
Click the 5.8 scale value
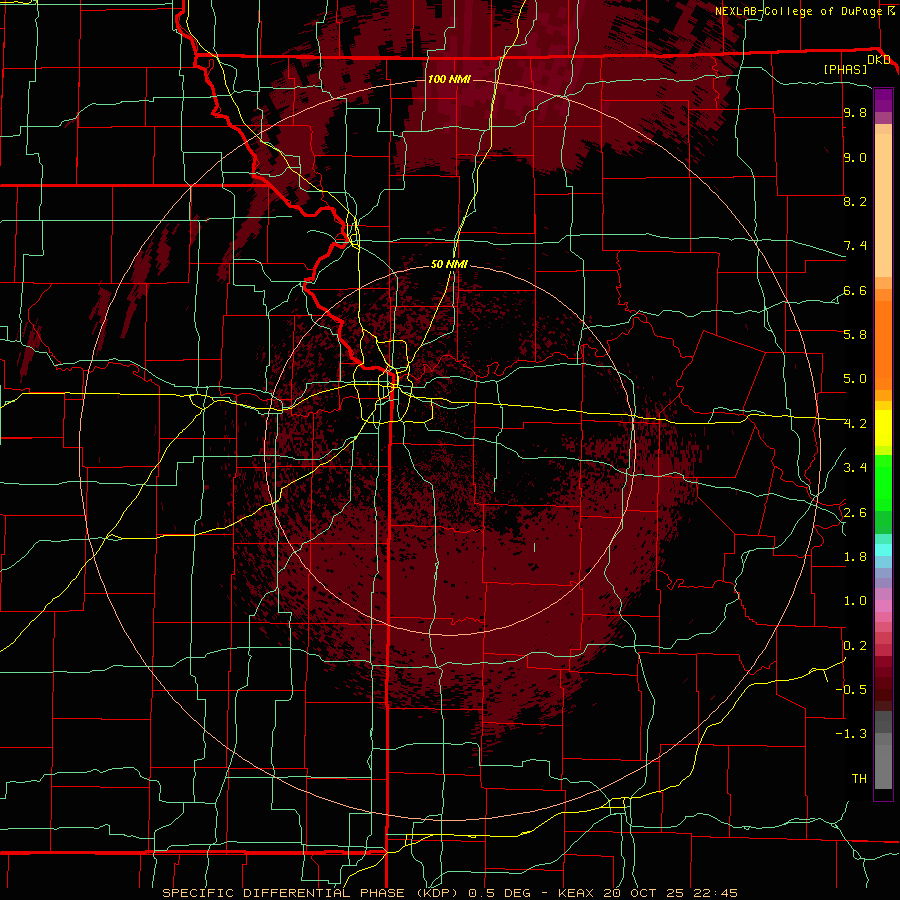pyautogui.click(x=855, y=335)
